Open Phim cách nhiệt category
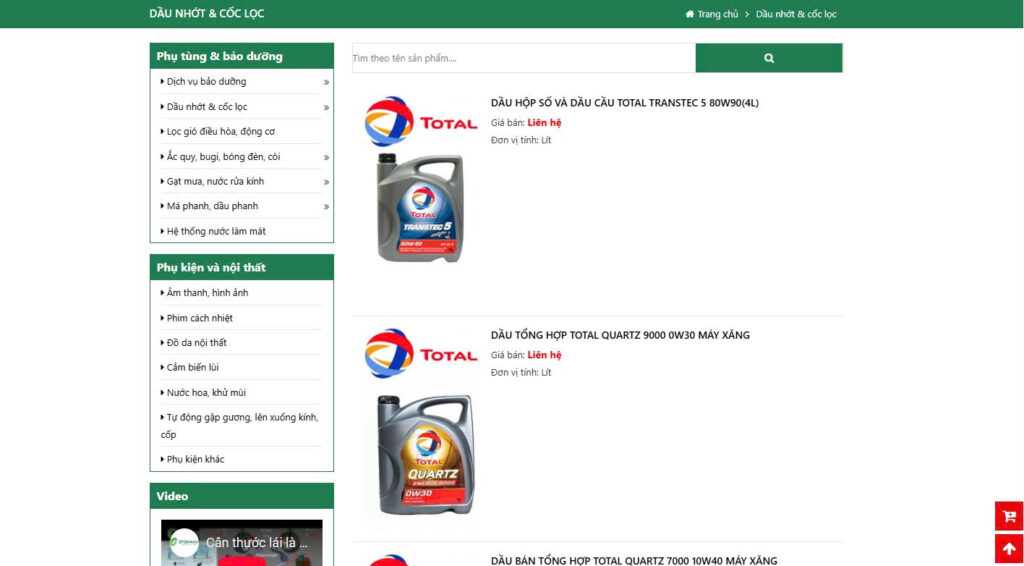The height and width of the screenshot is (566, 1024). pyautogui.click(x=200, y=318)
